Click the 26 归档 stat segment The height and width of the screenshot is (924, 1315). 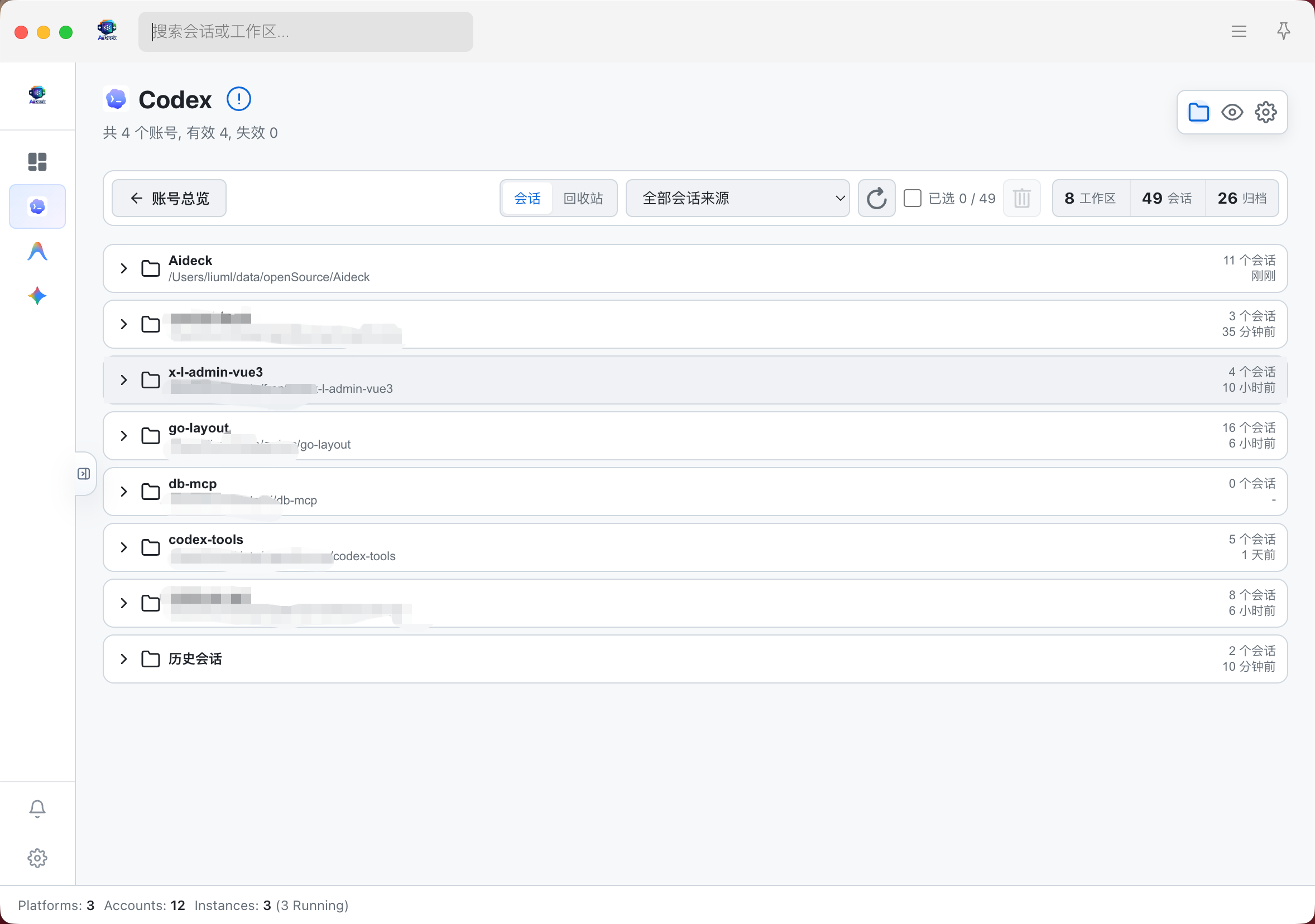coord(1242,198)
